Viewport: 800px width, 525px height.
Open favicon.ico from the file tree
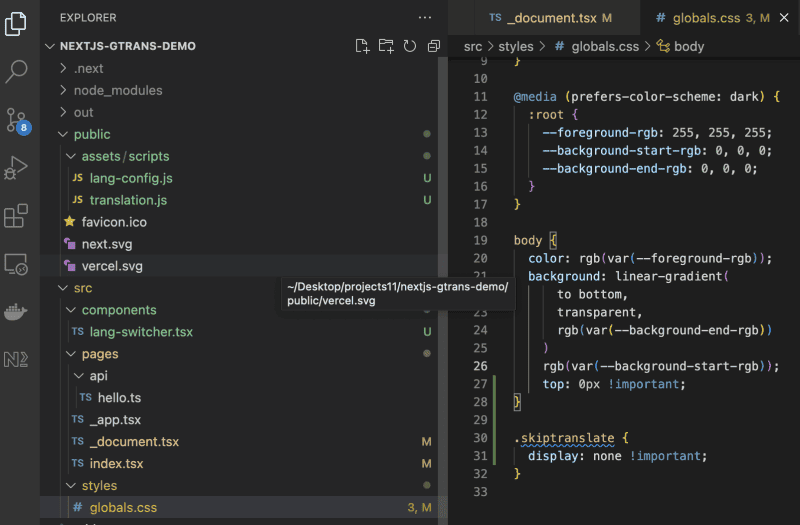tap(114, 222)
